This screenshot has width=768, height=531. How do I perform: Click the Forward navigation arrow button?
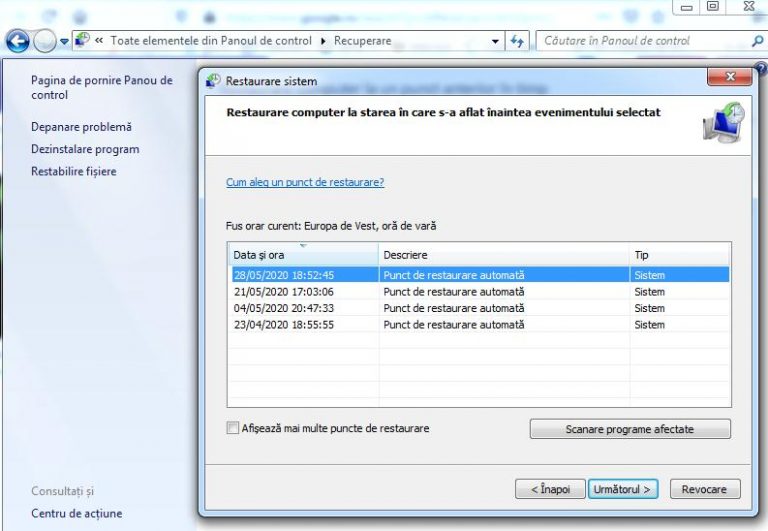[44, 41]
